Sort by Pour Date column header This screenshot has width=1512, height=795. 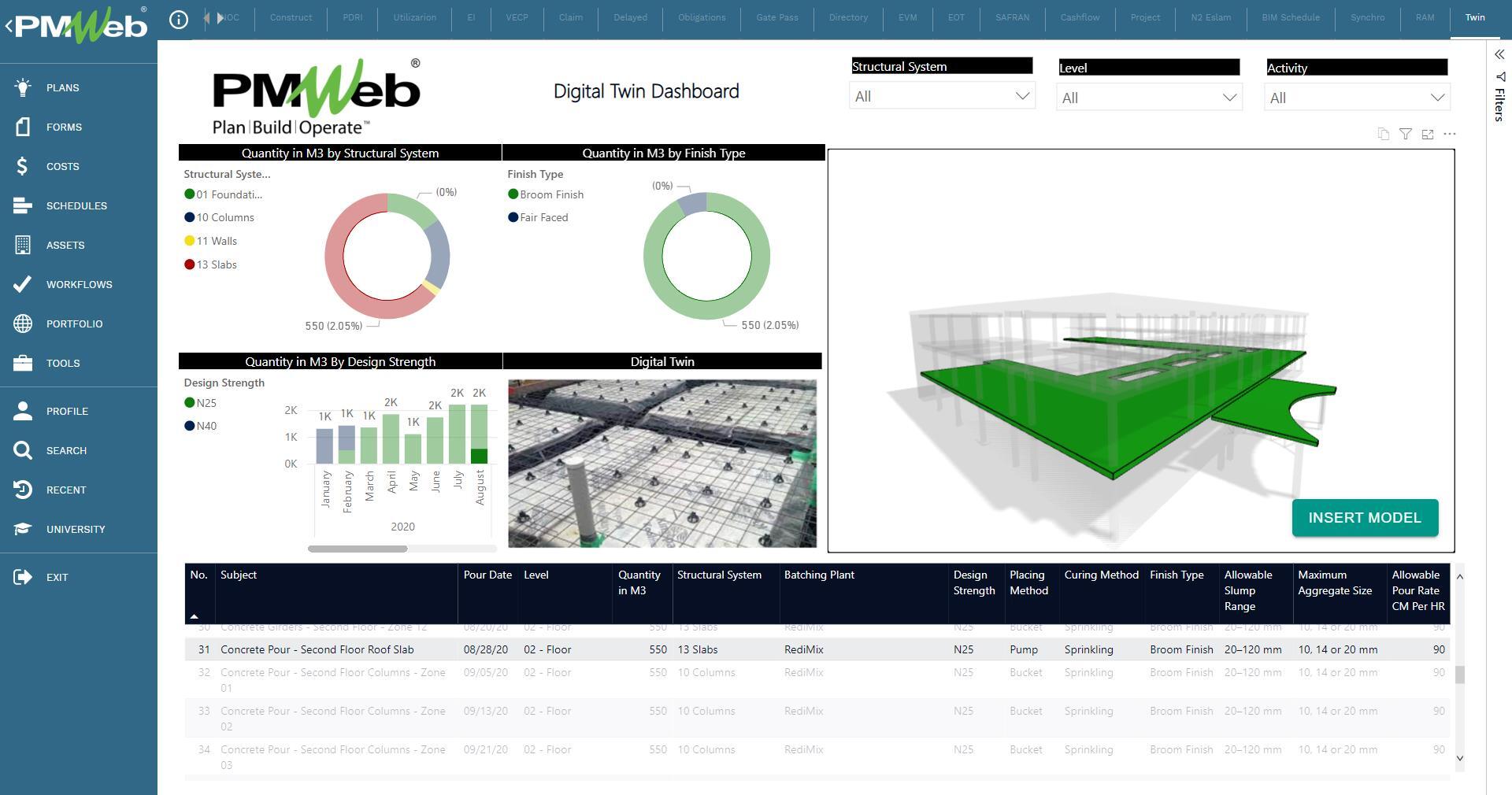(x=487, y=575)
